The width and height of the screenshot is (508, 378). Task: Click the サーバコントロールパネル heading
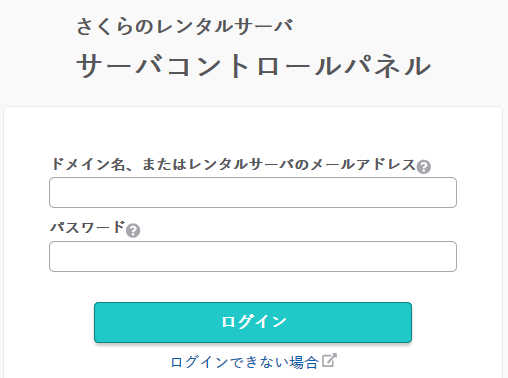tap(254, 66)
